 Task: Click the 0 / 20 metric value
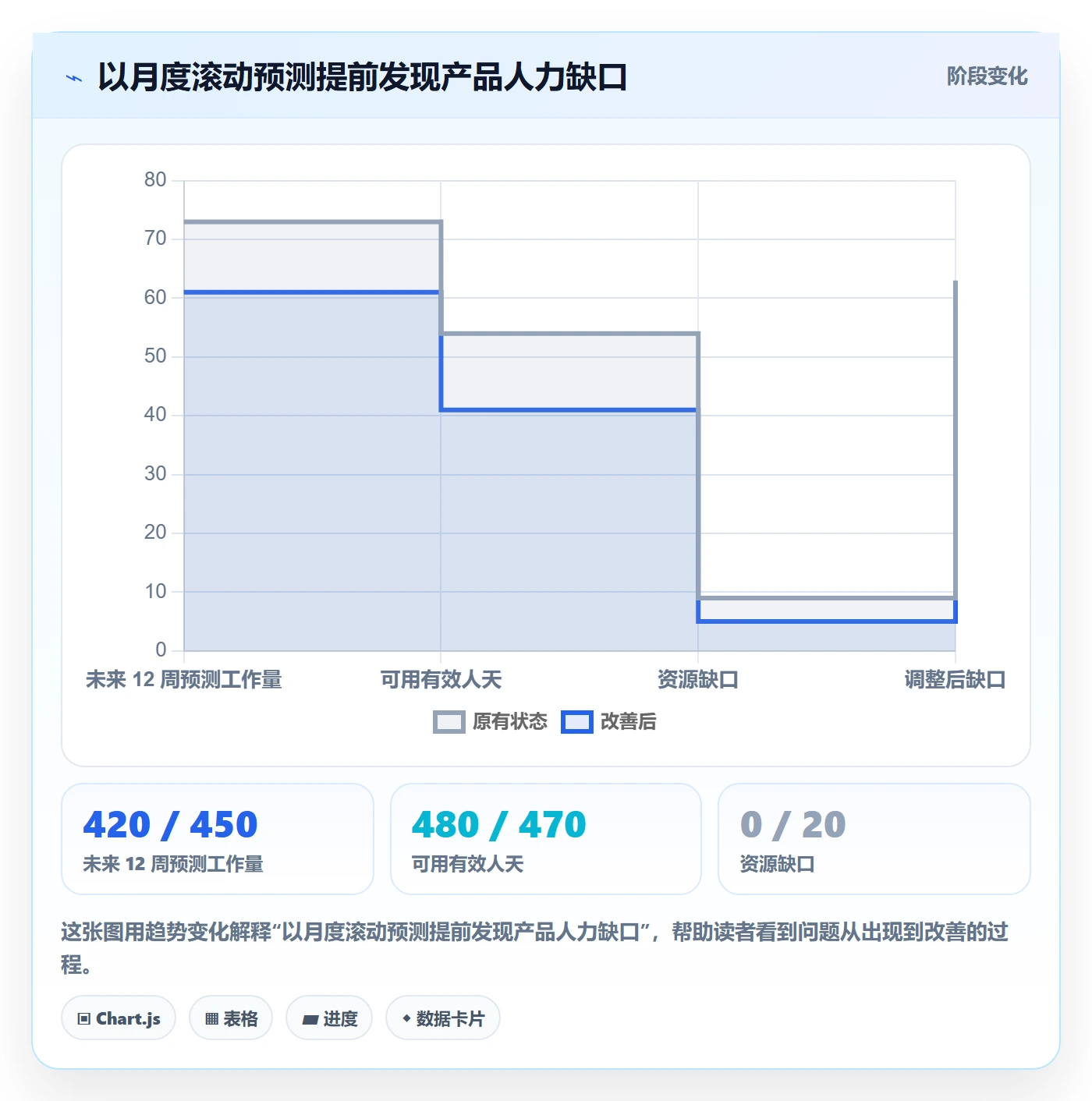pyautogui.click(x=792, y=825)
